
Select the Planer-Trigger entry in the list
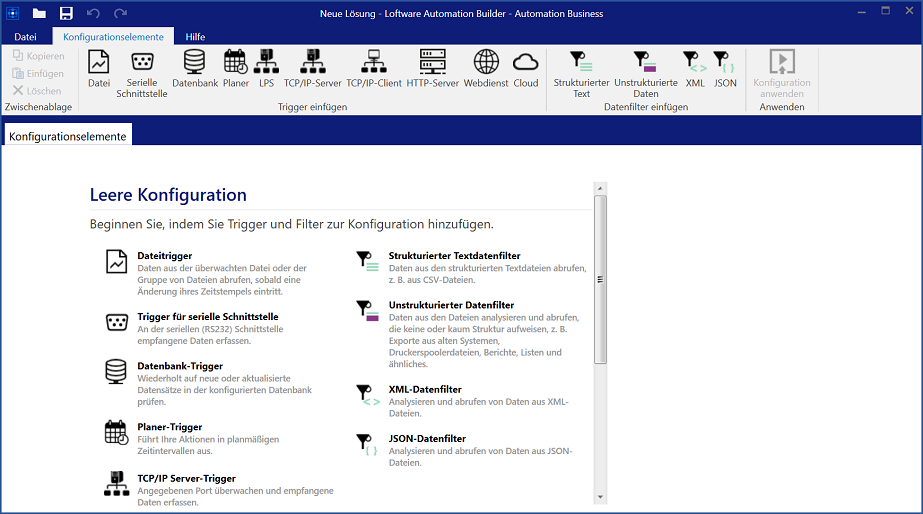pyautogui.click(x=169, y=427)
